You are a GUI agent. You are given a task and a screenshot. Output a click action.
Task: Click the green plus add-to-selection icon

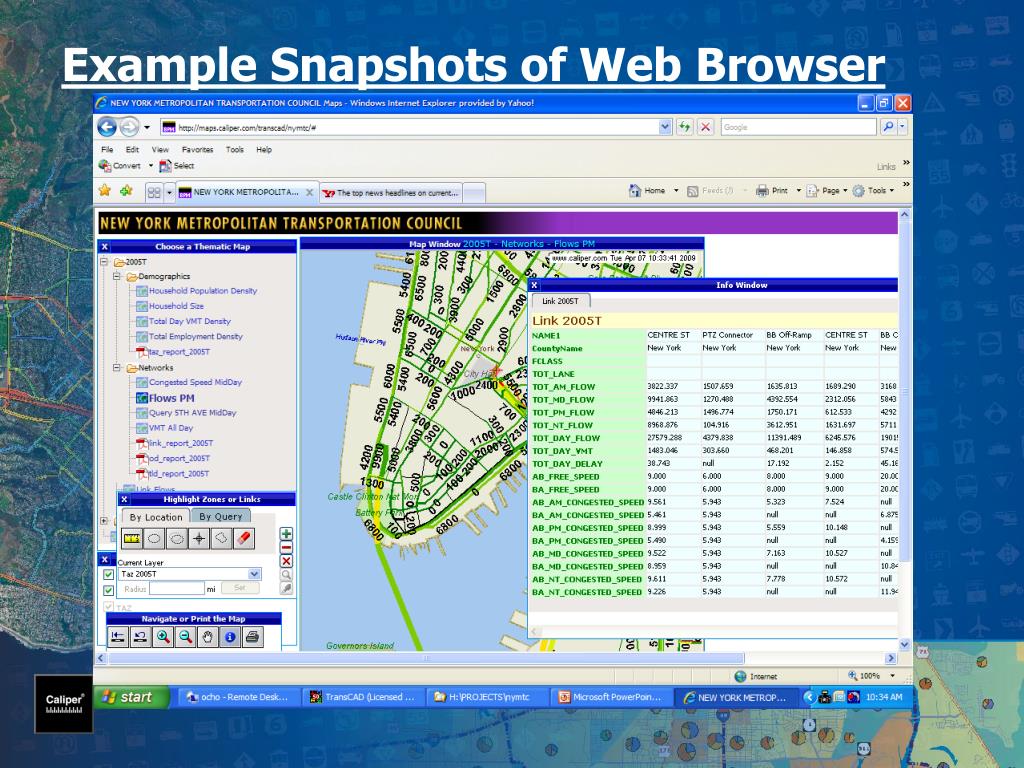(x=286, y=534)
